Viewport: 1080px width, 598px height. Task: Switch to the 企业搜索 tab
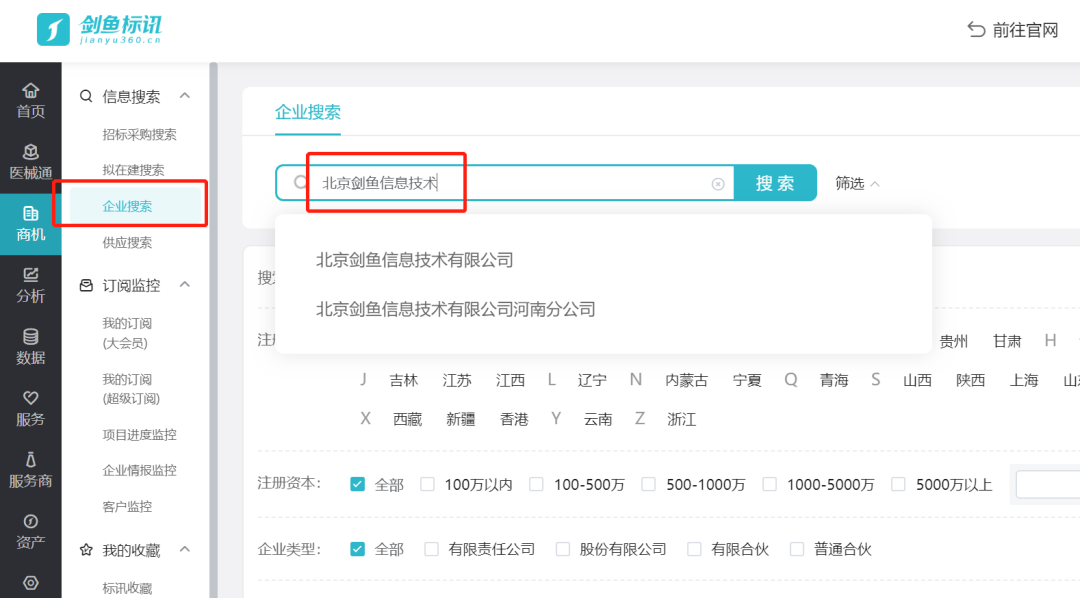pos(308,112)
